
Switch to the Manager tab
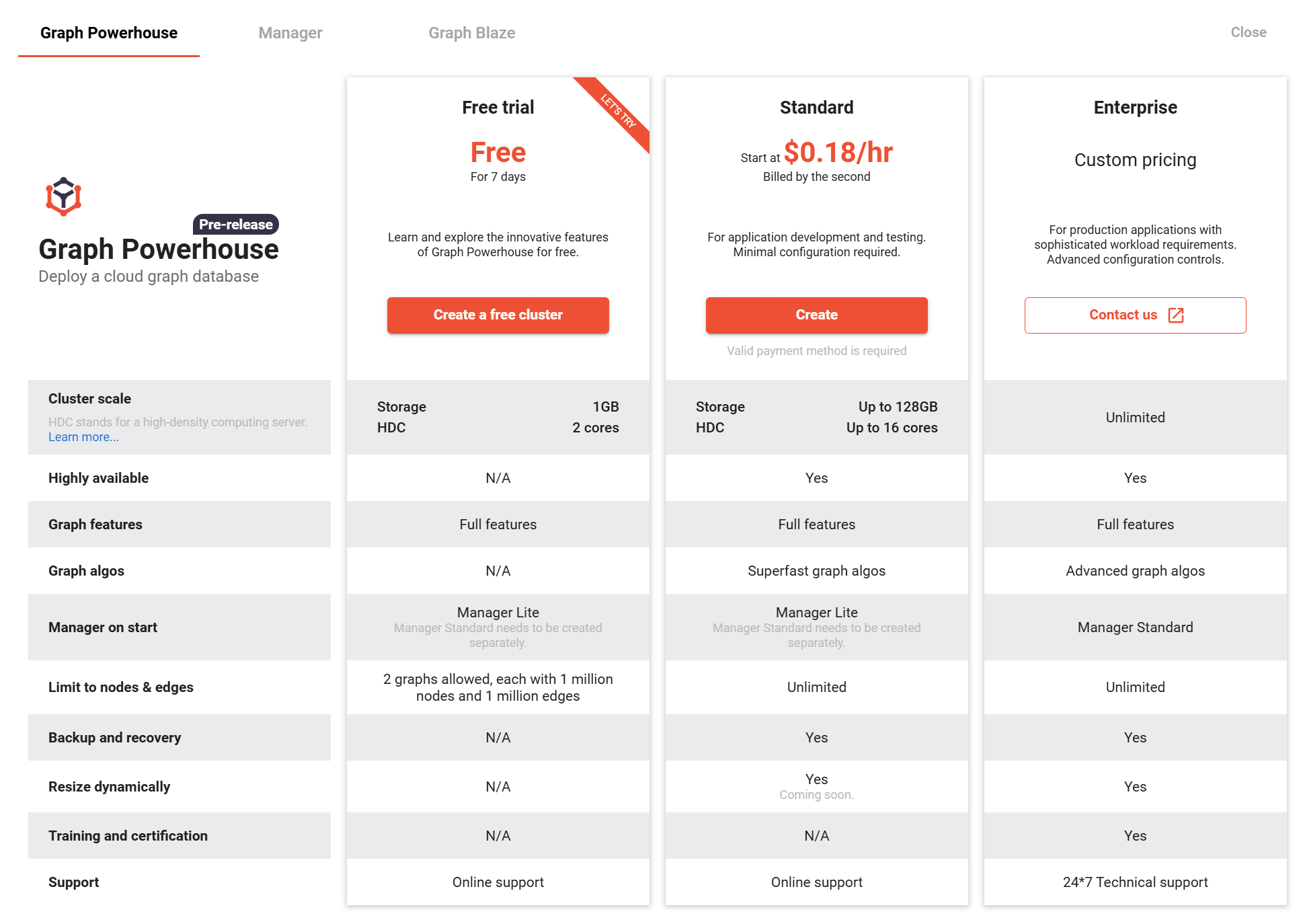point(290,33)
